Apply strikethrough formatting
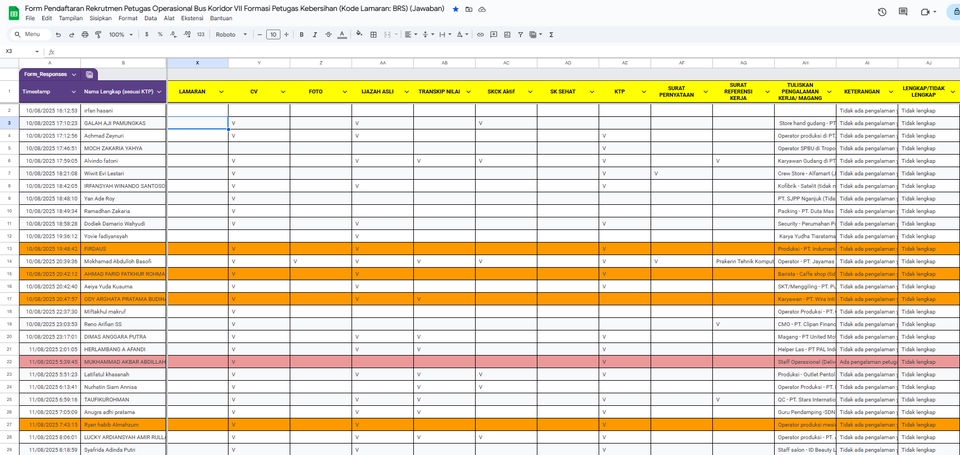This screenshot has width=960, height=455. (x=328, y=35)
